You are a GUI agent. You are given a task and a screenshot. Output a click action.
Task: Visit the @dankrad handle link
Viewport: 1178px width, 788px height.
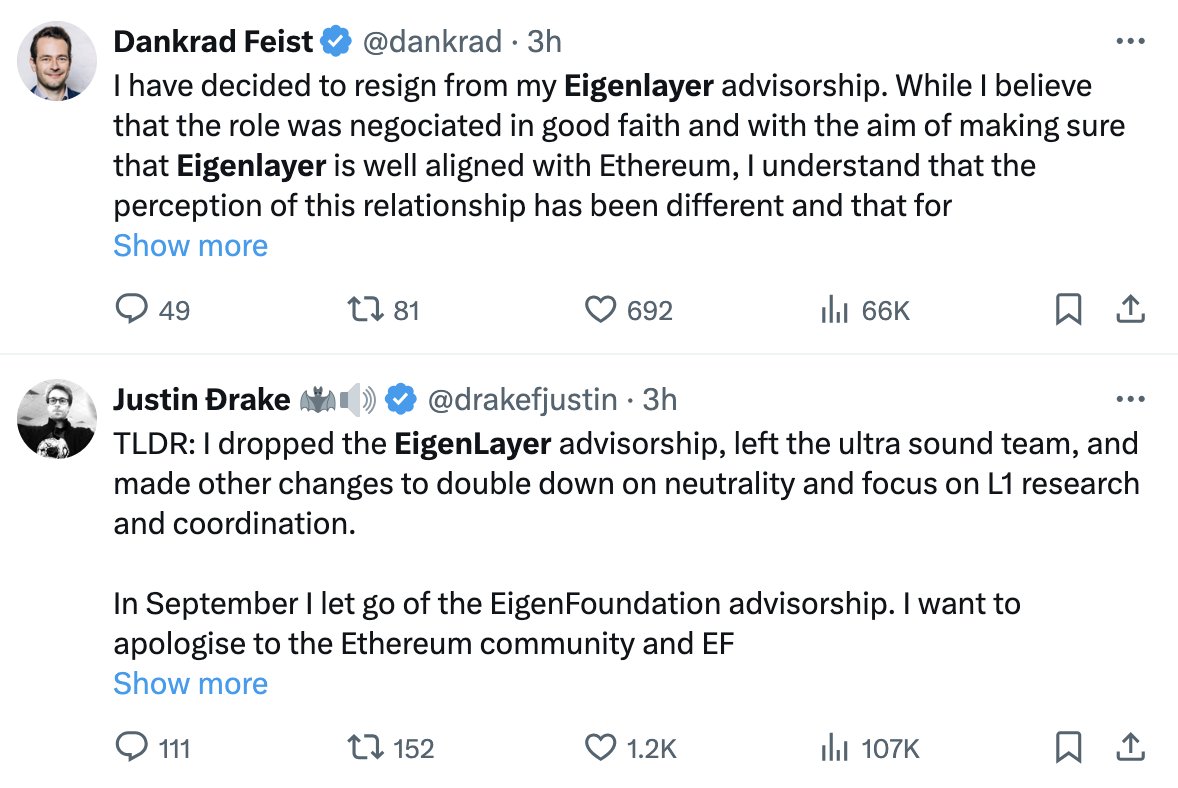pyautogui.click(x=431, y=41)
